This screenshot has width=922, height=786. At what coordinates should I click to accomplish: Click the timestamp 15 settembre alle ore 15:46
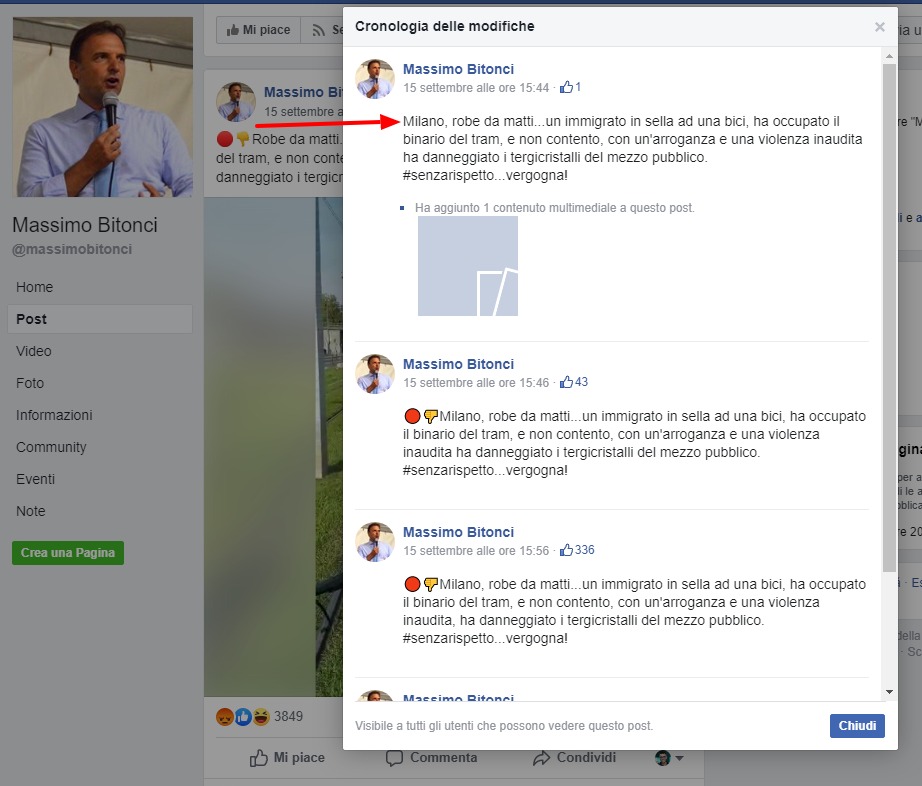click(476, 383)
